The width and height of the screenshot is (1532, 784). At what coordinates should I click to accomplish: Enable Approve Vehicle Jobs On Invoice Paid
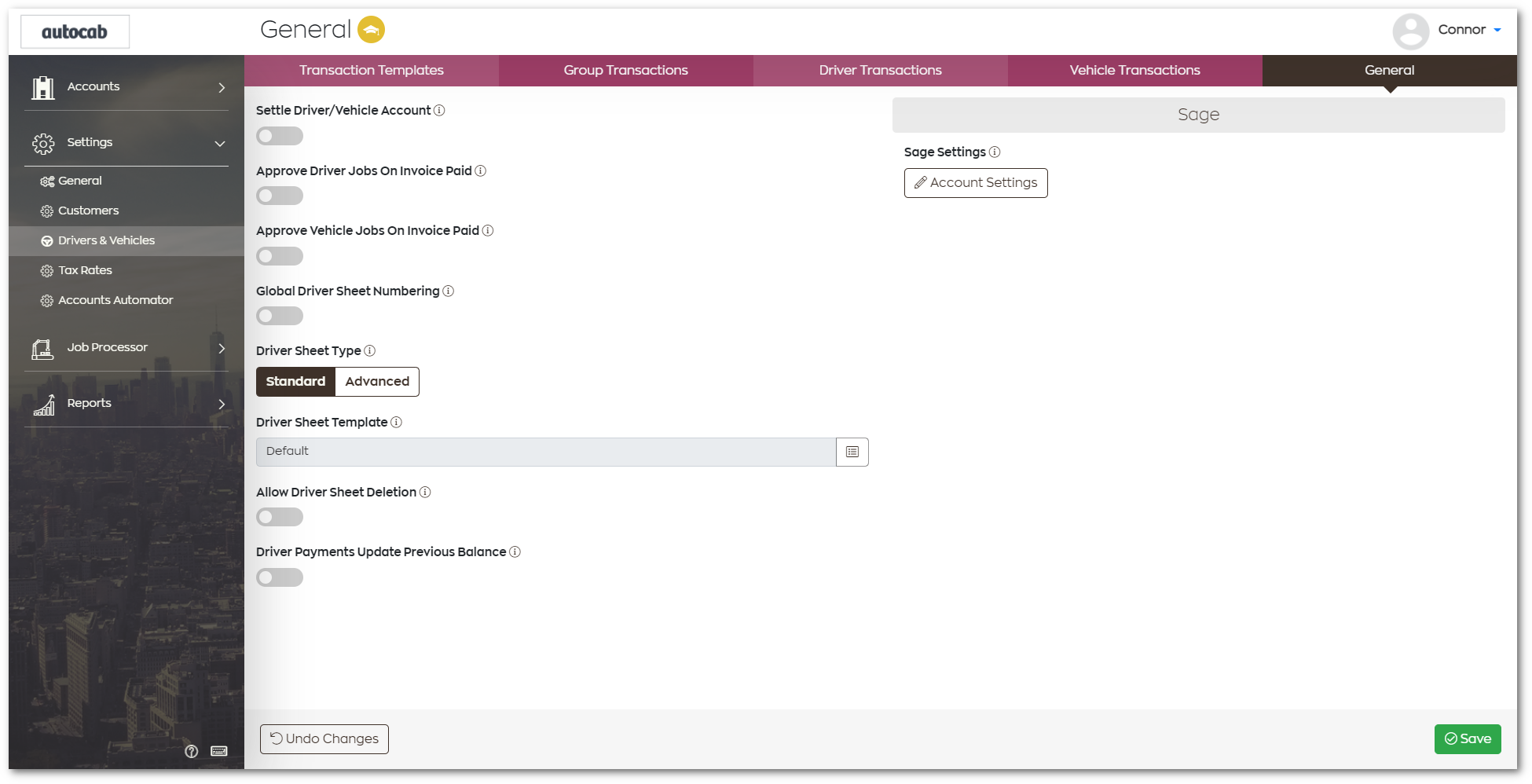click(280, 256)
